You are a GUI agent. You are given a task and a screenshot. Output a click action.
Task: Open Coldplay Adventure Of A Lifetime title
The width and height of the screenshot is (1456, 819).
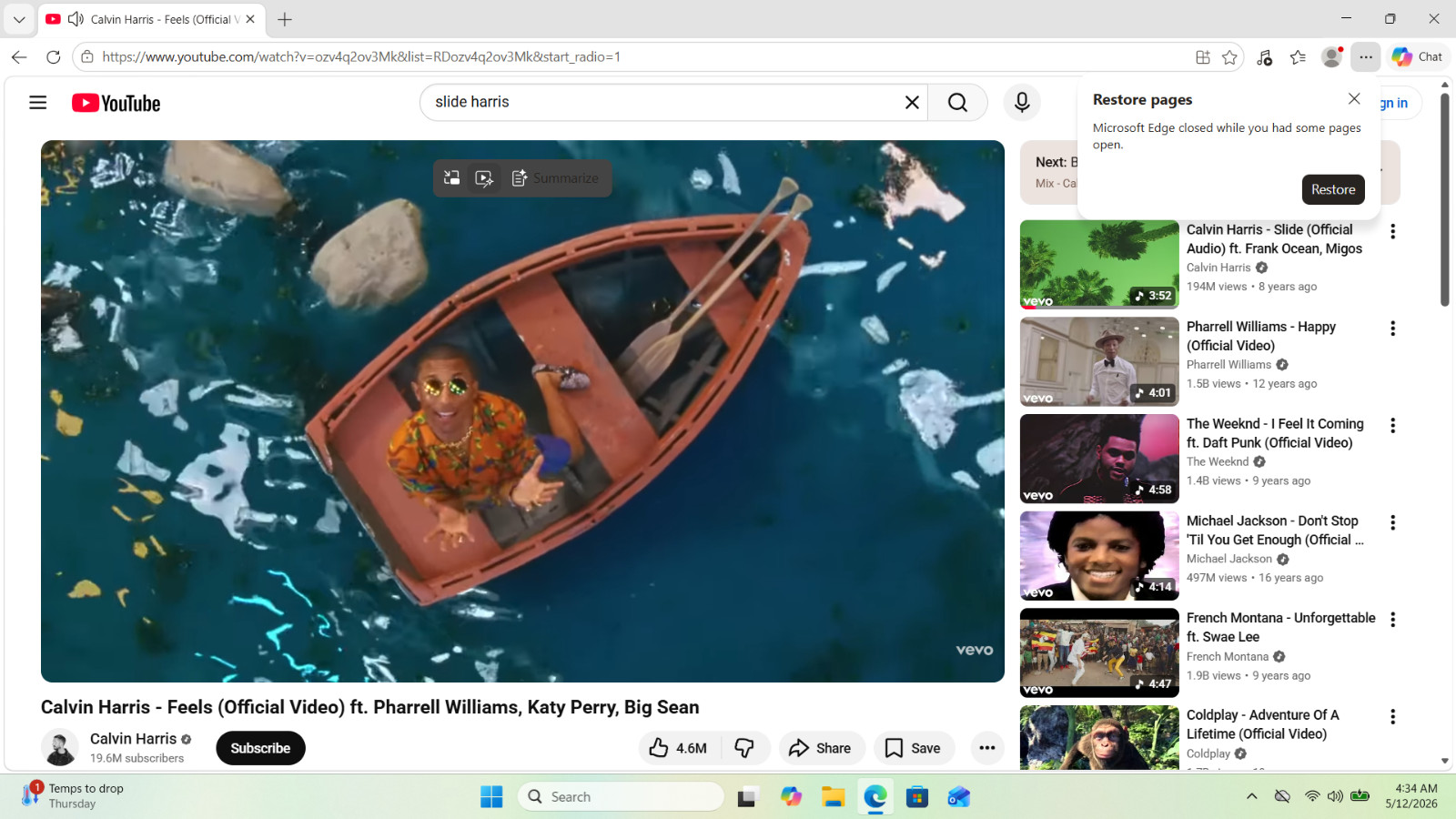(x=1263, y=724)
